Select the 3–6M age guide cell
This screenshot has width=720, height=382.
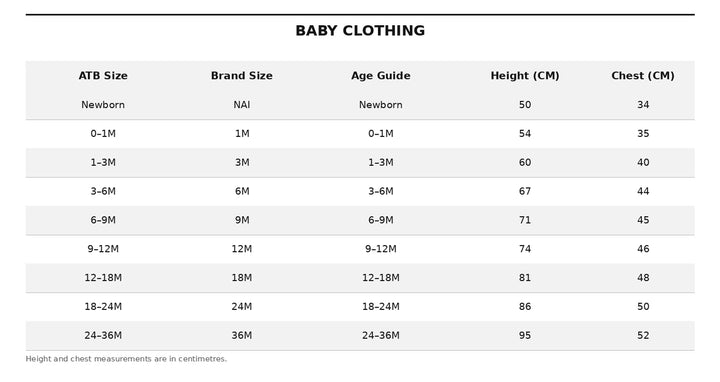pos(381,191)
